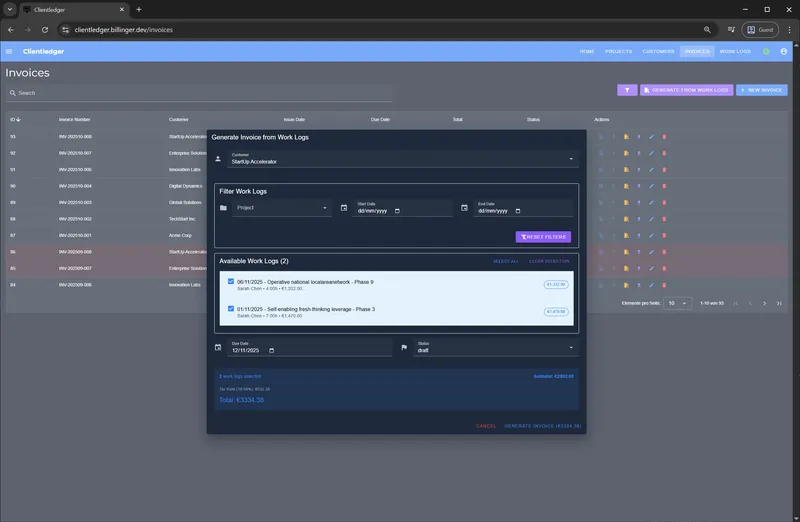Click the yellow document icon for INV-202509-007
The width and height of the screenshot is (800, 522).
[x=626, y=268]
